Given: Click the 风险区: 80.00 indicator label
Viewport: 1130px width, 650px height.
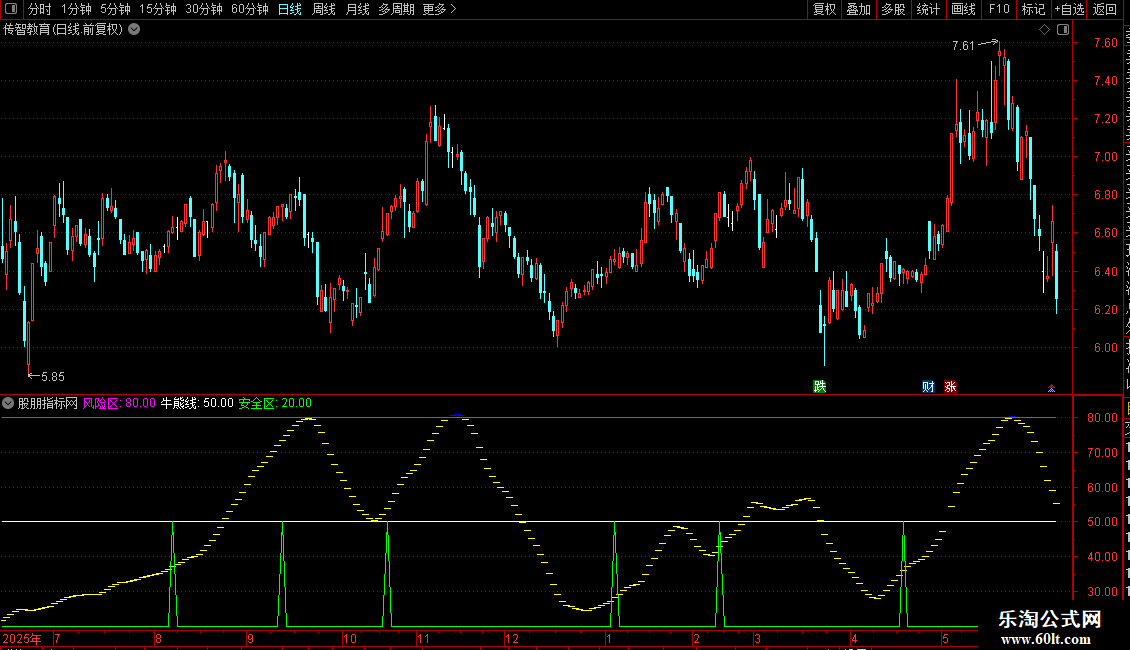Looking at the screenshot, I should coord(119,403).
